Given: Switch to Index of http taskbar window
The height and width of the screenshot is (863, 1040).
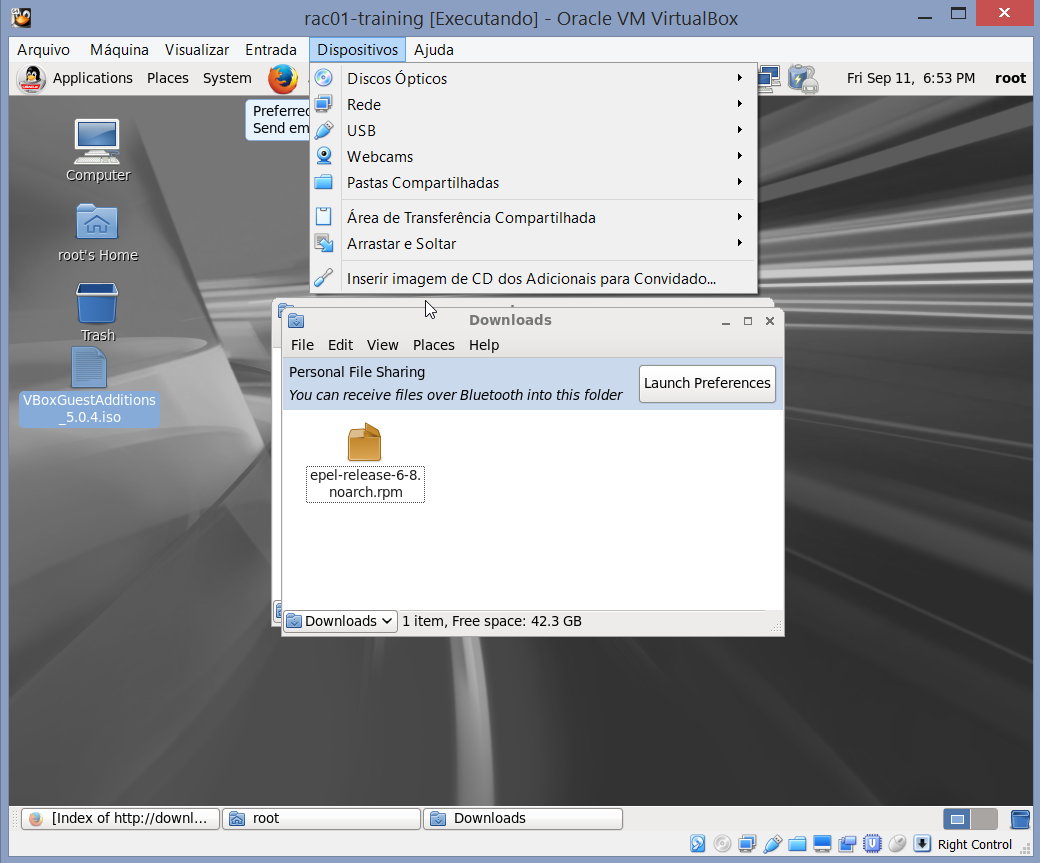Looking at the screenshot, I should (120, 819).
